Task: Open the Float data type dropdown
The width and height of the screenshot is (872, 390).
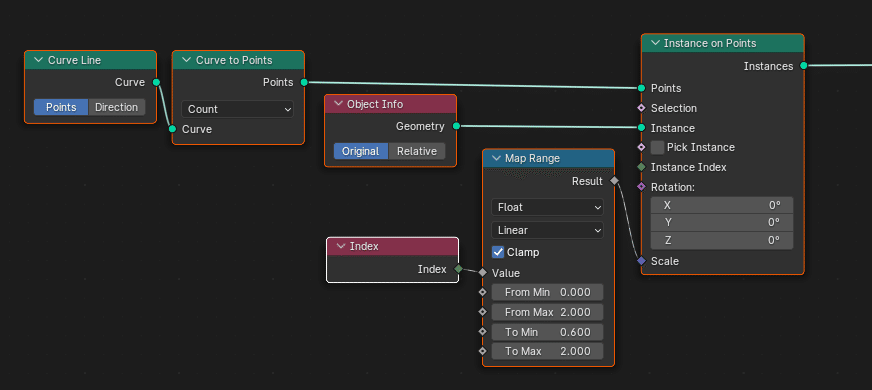Action: click(548, 207)
